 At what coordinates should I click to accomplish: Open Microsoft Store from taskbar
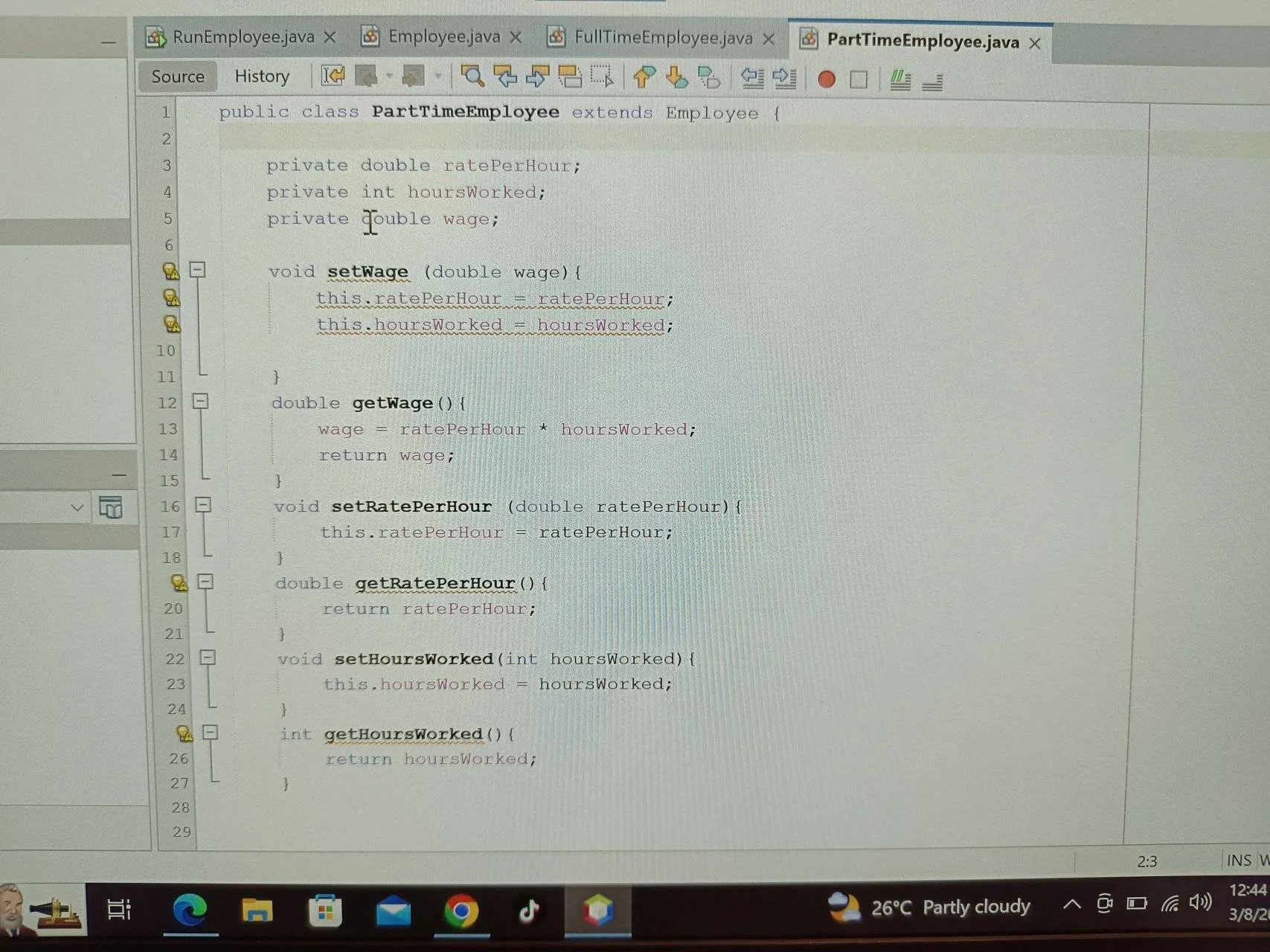click(325, 911)
